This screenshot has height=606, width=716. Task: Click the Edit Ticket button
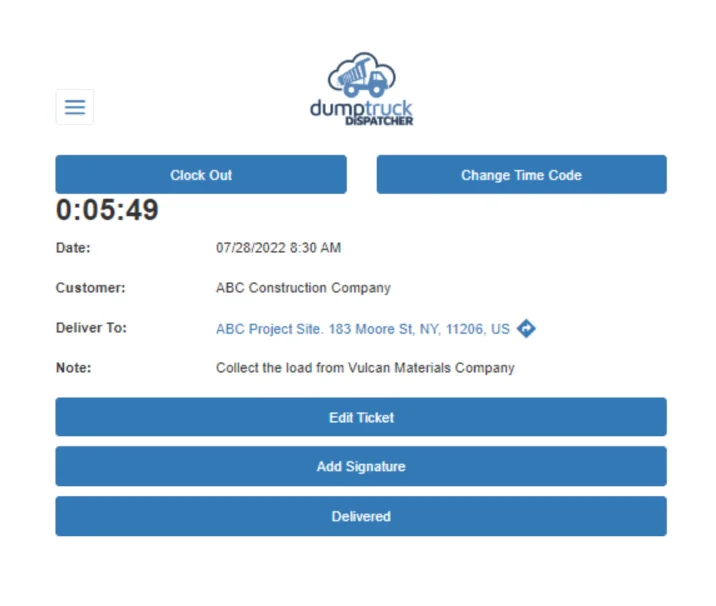tap(361, 417)
